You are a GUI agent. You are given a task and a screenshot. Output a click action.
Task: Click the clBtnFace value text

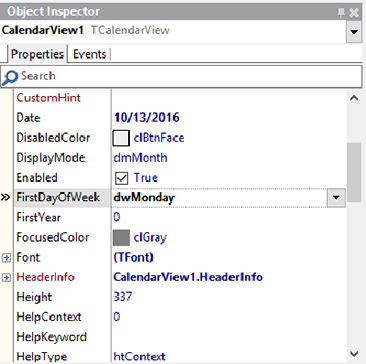click(x=159, y=138)
